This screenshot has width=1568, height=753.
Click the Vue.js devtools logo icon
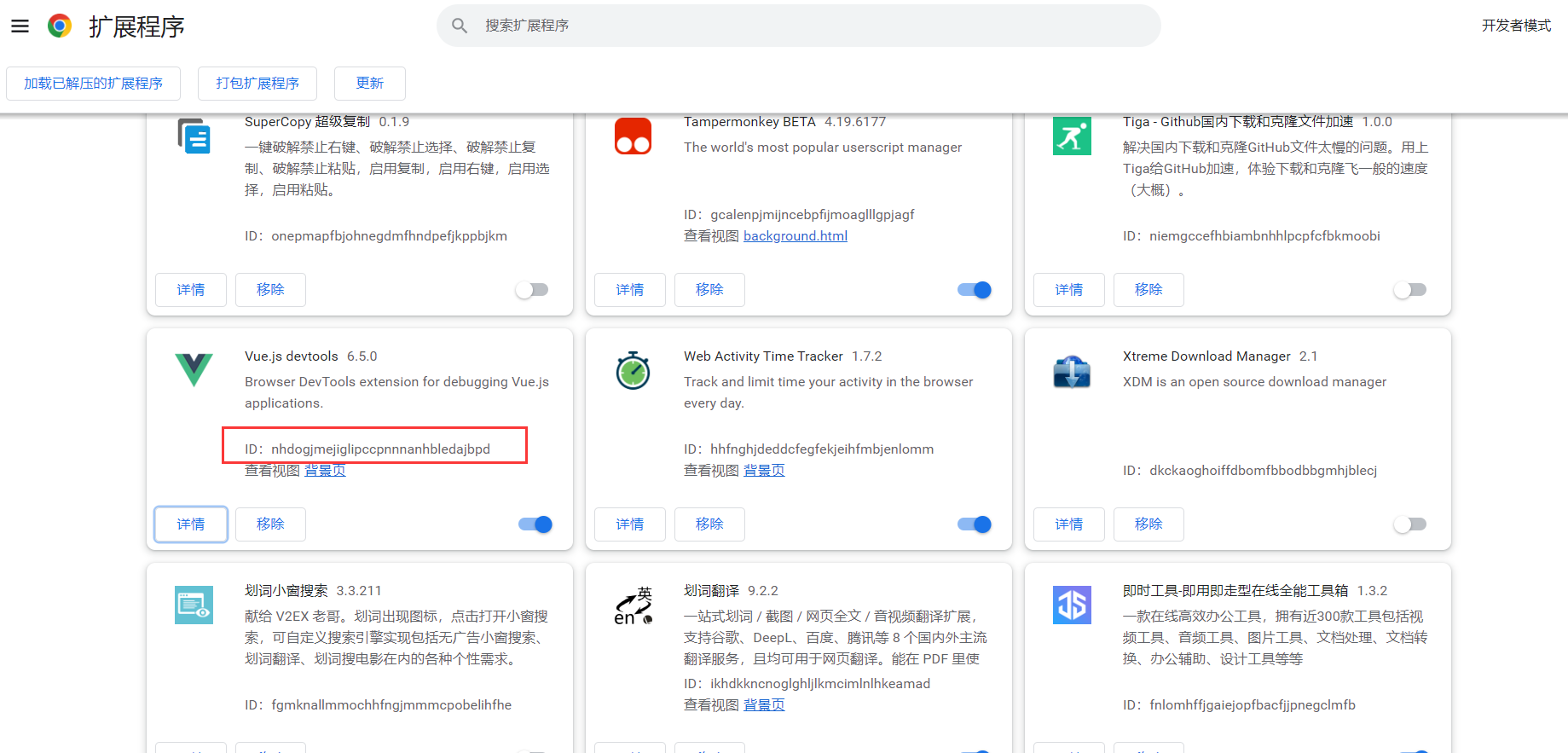pyautogui.click(x=194, y=370)
